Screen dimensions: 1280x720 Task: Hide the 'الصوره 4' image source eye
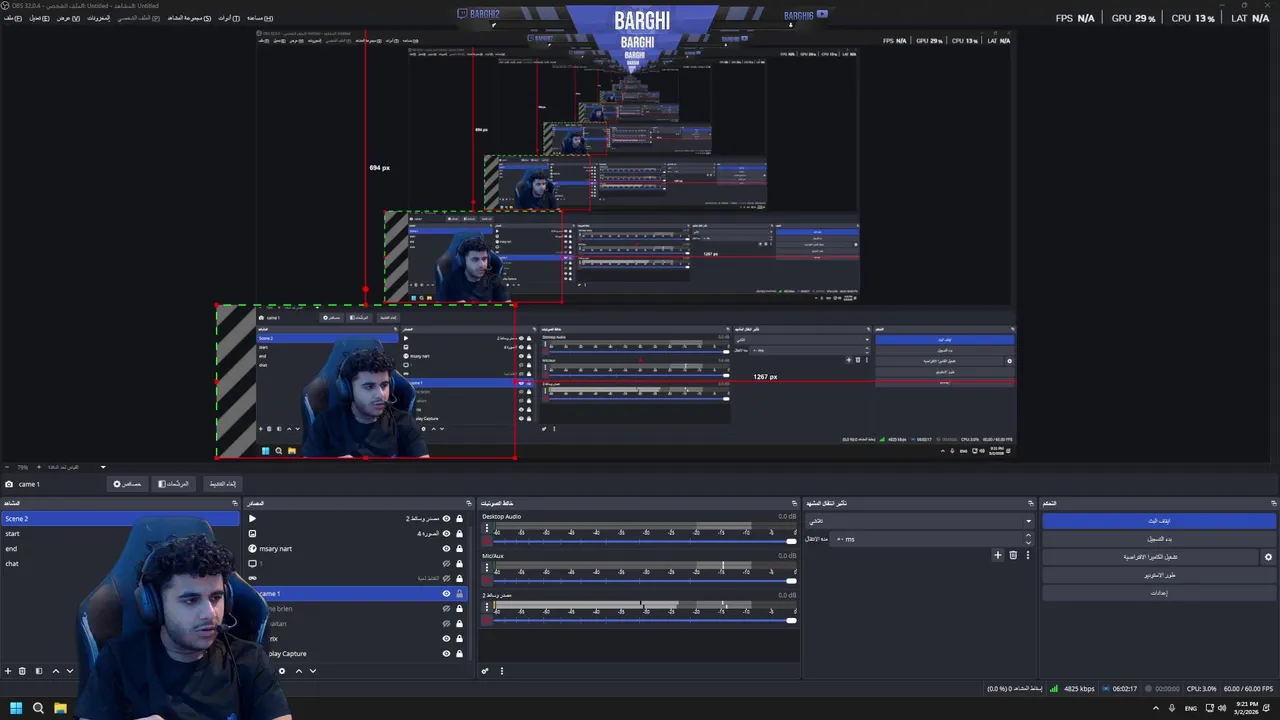click(447, 533)
